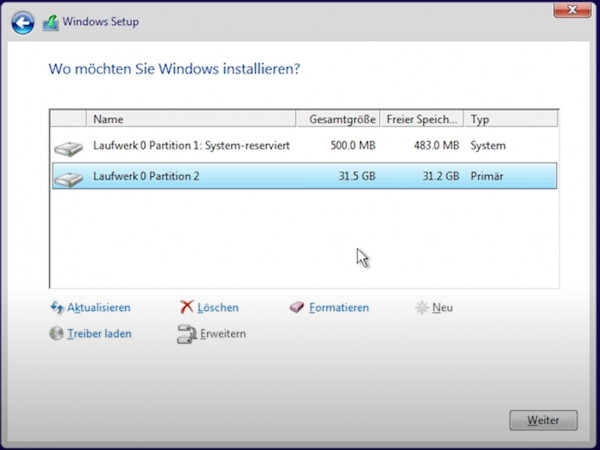Click the Windows Setup title text

101,22
